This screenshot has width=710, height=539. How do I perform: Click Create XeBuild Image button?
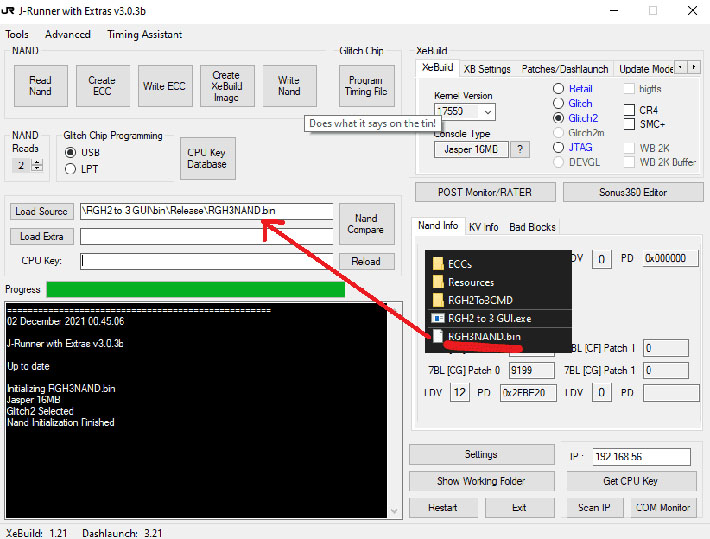[x=227, y=86]
